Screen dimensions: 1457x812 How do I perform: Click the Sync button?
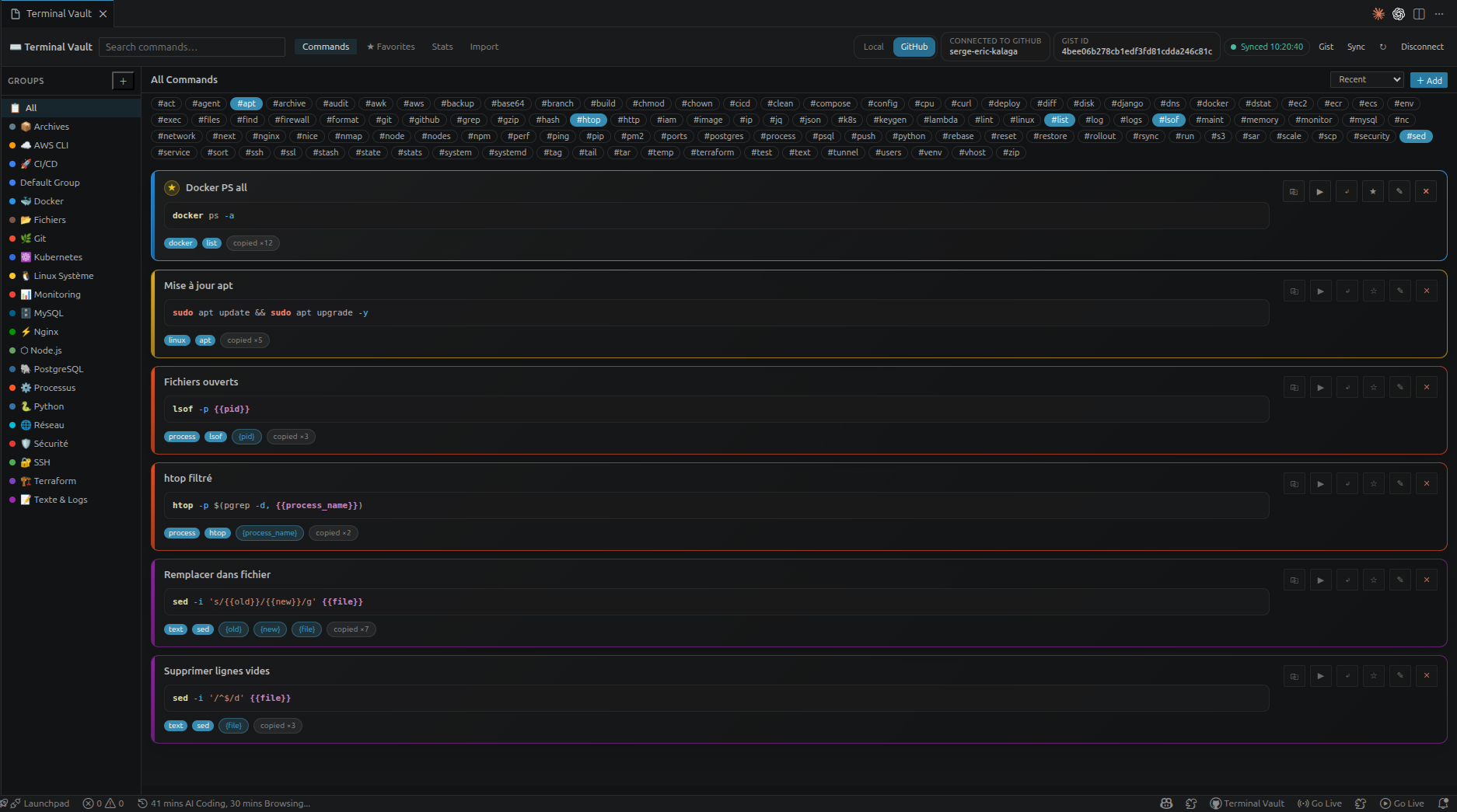[1356, 47]
